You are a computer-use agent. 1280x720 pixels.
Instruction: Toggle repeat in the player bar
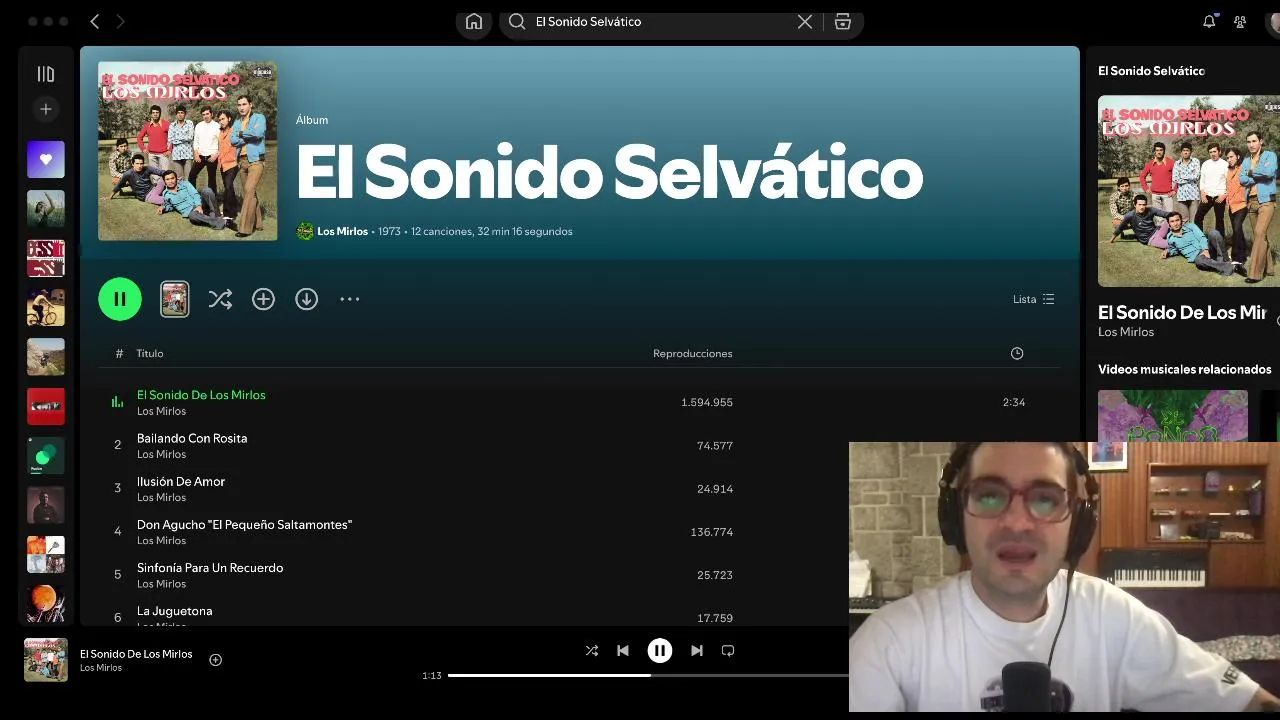tap(728, 650)
